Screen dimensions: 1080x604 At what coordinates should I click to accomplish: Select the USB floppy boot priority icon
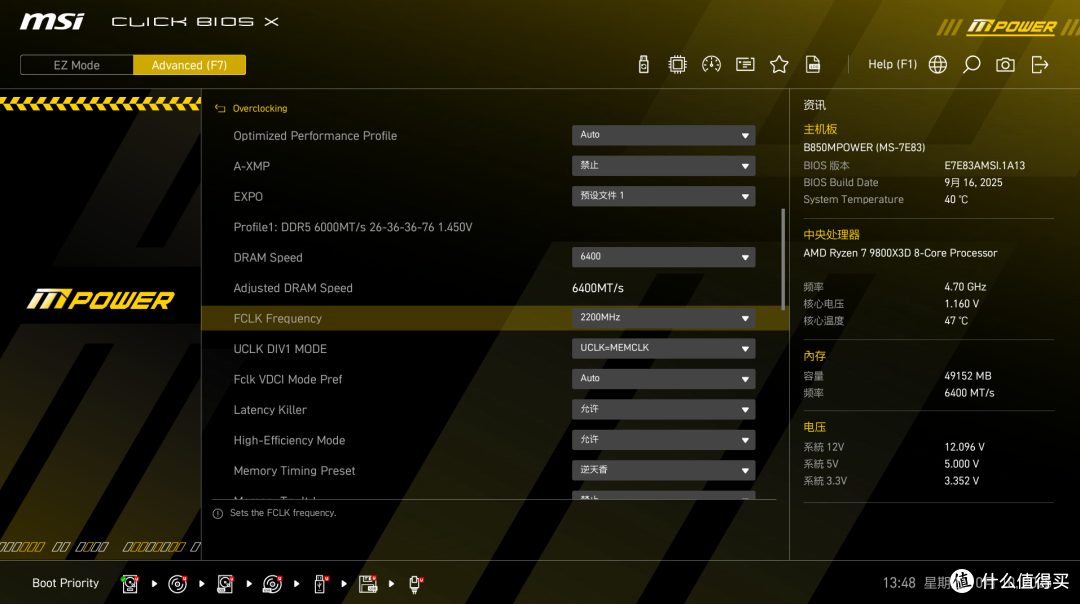pos(368,584)
